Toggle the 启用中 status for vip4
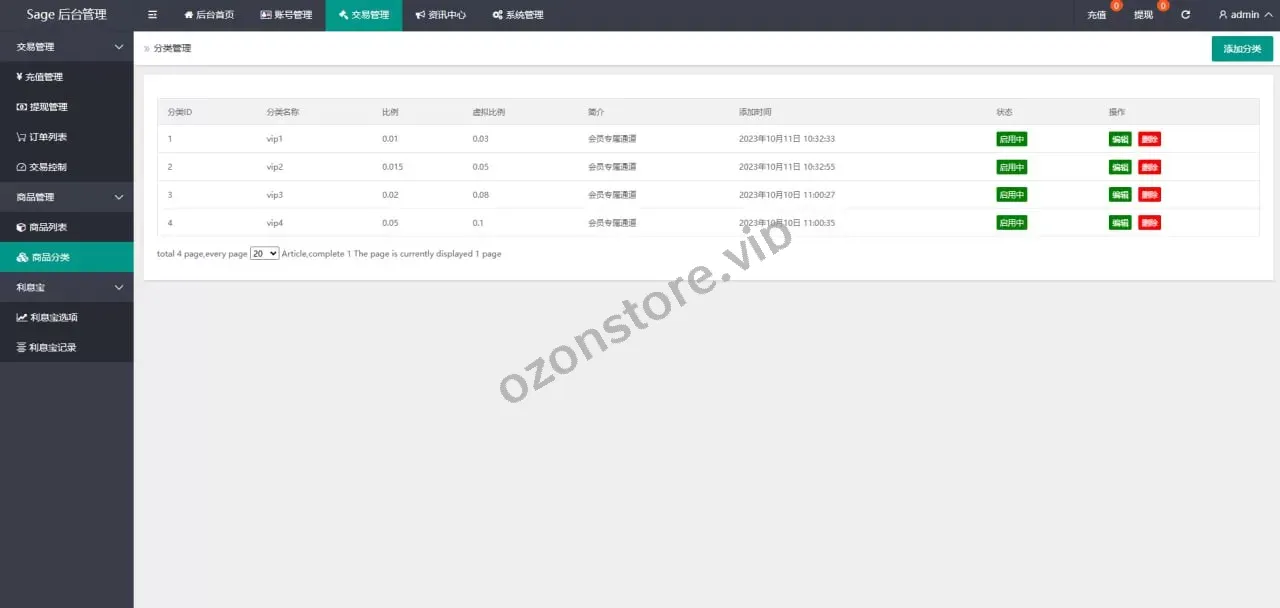Screen dimensions: 1280x608 click(x=1011, y=223)
